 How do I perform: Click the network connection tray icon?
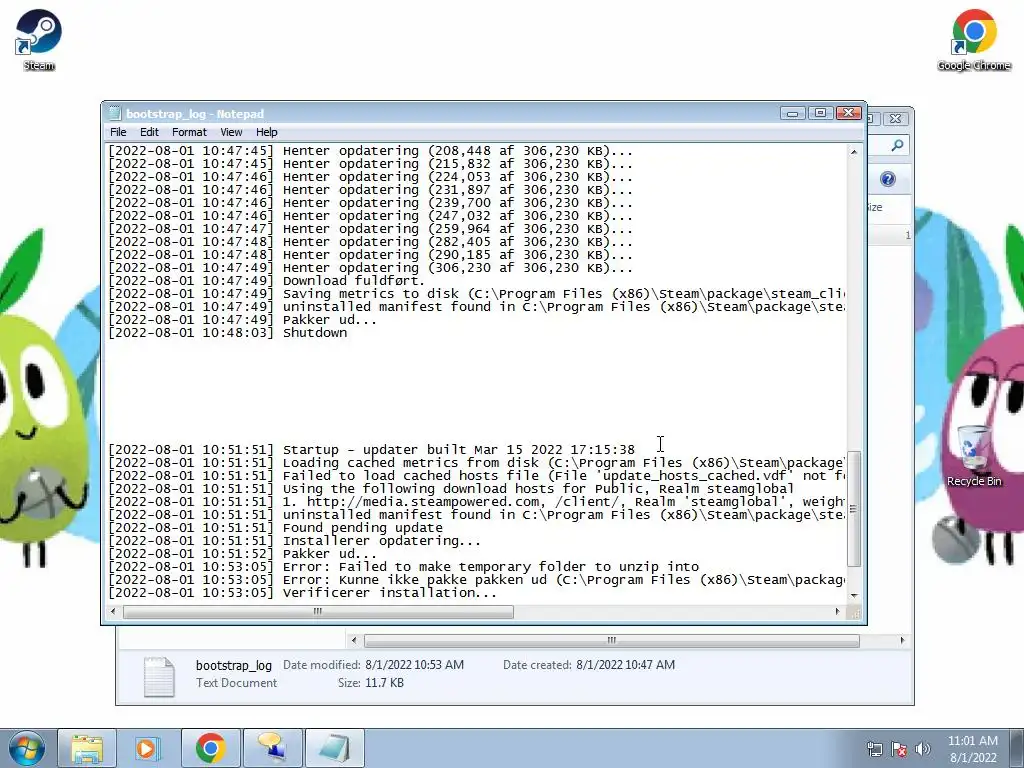pos(874,749)
